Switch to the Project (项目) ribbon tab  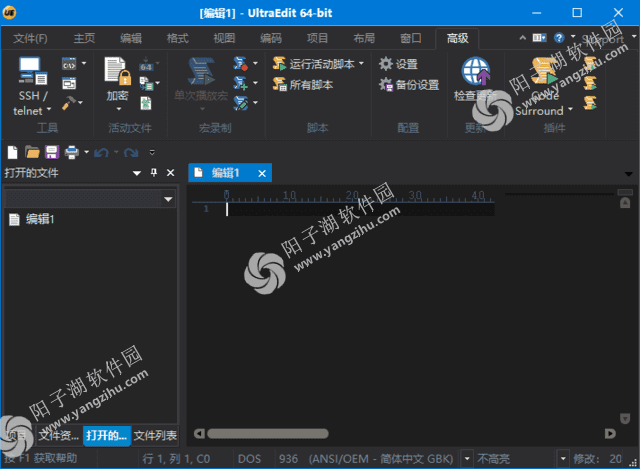click(318, 38)
